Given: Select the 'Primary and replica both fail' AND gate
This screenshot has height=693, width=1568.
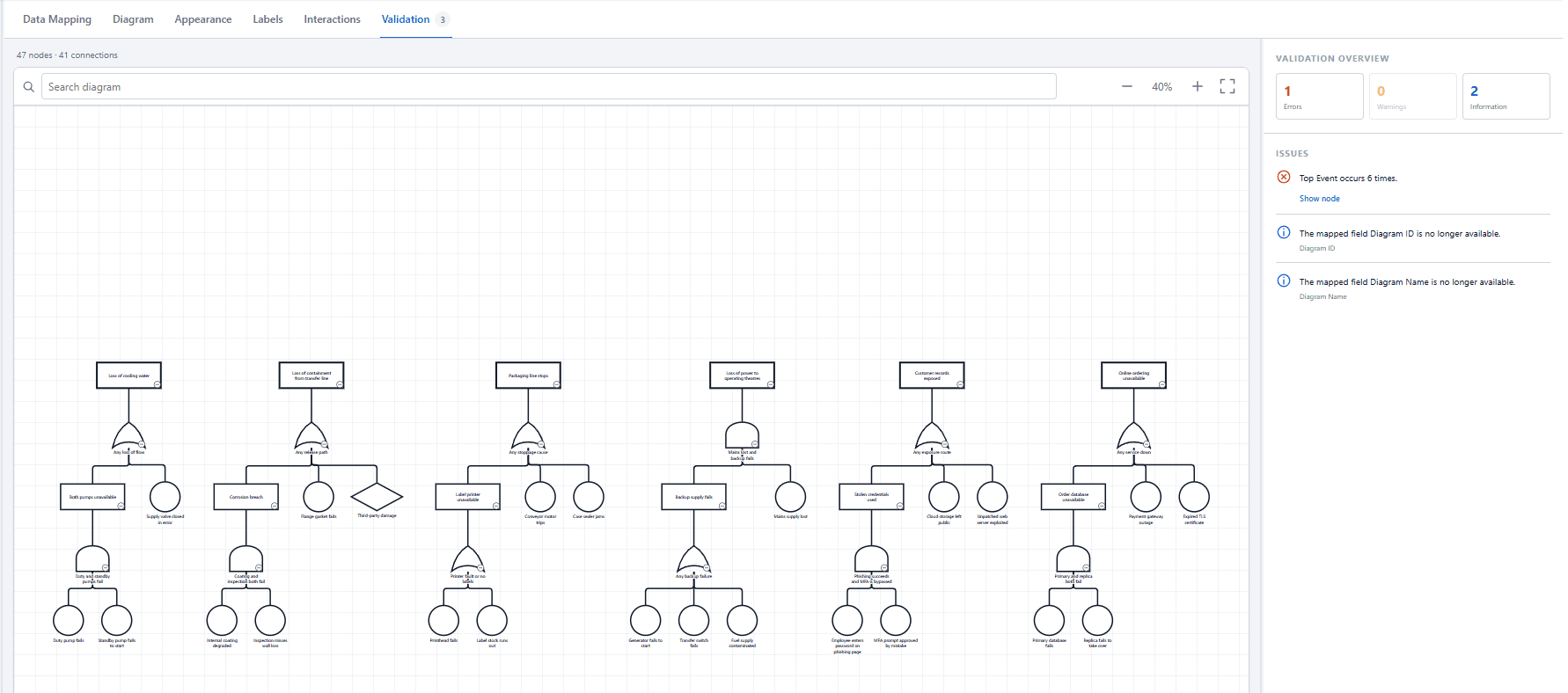Looking at the screenshot, I should pyautogui.click(x=1073, y=559).
